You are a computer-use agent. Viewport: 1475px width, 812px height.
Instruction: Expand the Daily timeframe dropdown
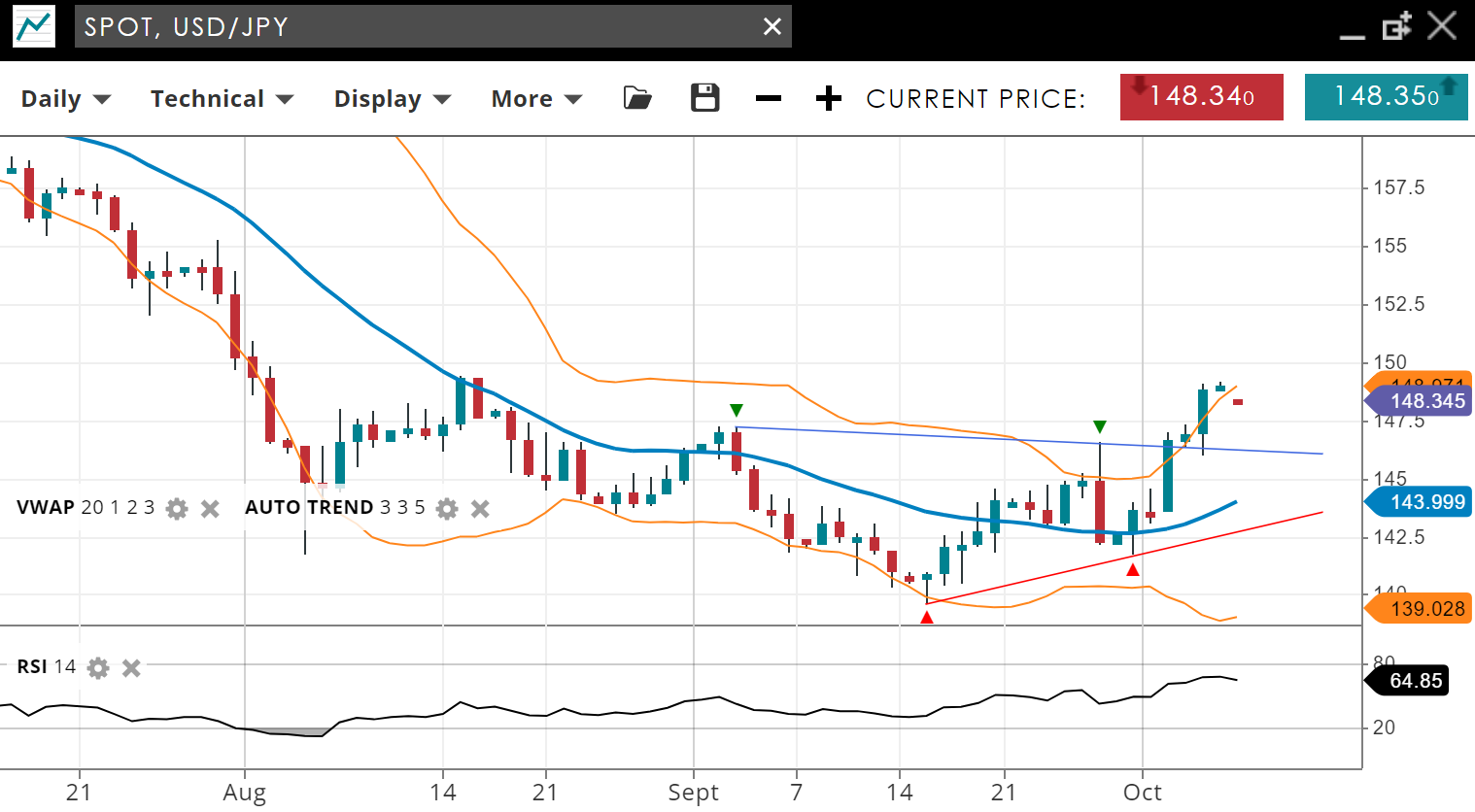pos(66,99)
